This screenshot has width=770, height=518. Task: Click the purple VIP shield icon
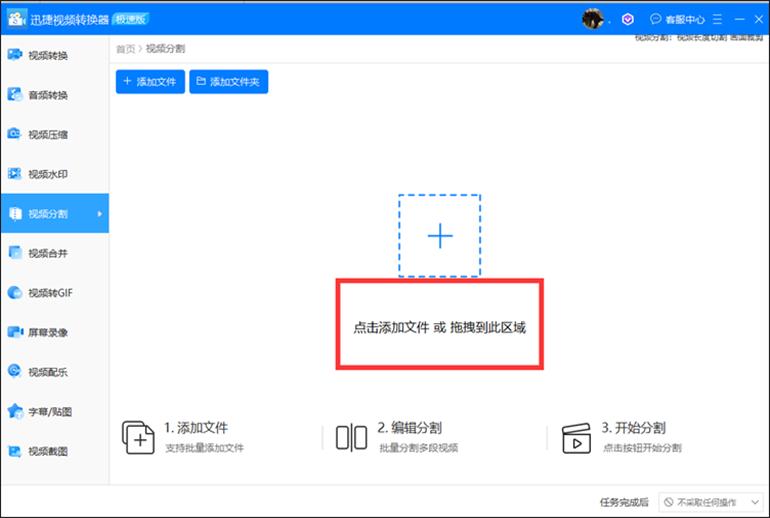pyautogui.click(x=628, y=19)
